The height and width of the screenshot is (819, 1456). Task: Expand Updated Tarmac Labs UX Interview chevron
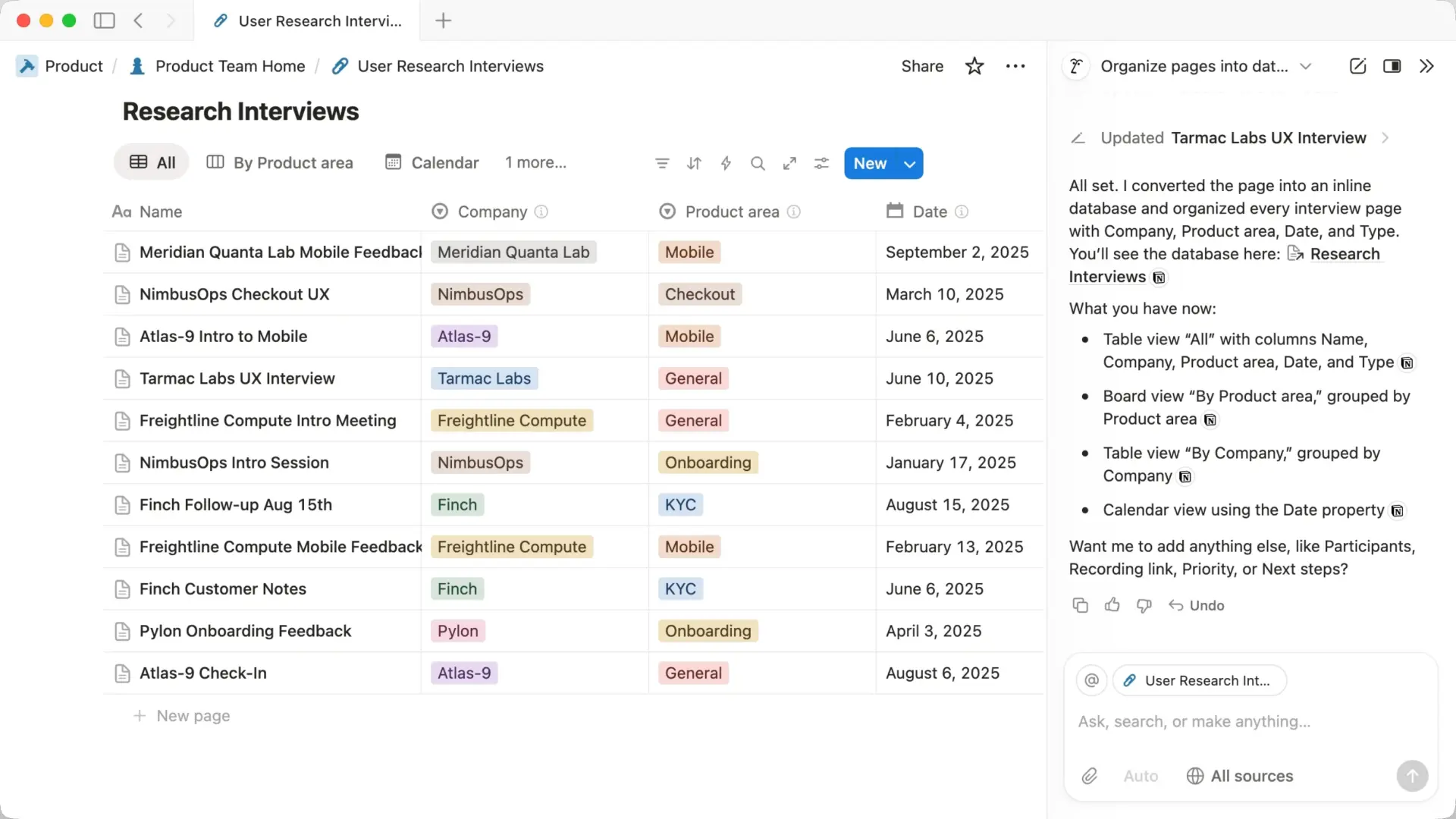tap(1385, 138)
